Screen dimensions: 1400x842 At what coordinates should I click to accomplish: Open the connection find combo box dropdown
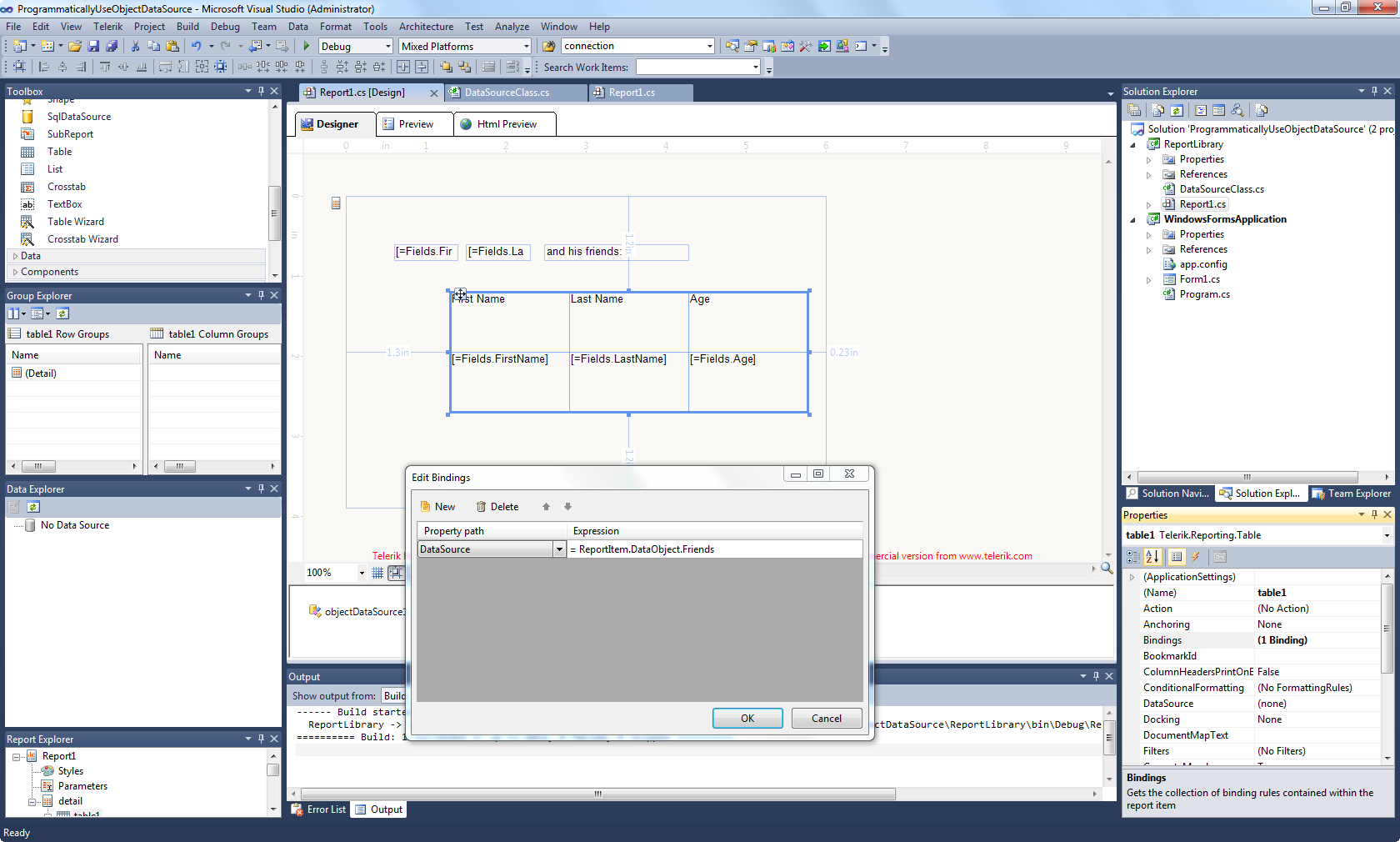click(x=709, y=47)
